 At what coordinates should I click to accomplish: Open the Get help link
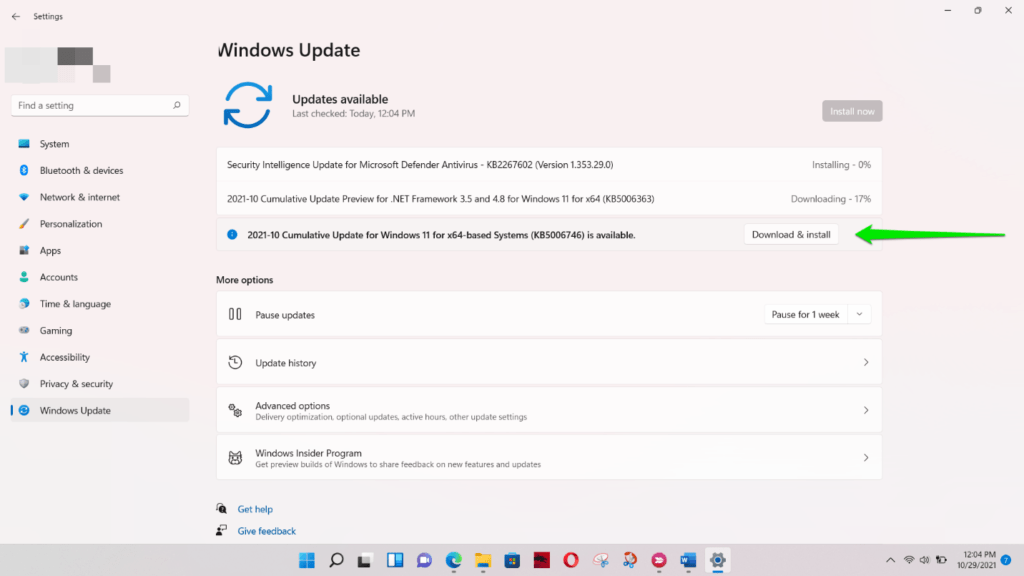click(256, 509)
